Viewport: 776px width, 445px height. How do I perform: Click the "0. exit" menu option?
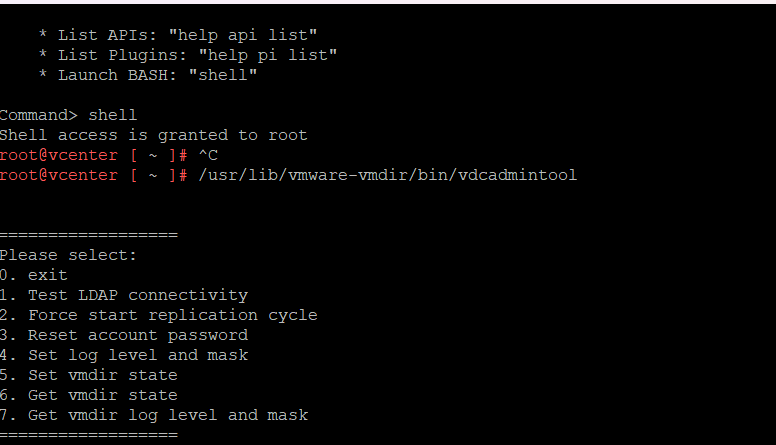tap(34, 275)
